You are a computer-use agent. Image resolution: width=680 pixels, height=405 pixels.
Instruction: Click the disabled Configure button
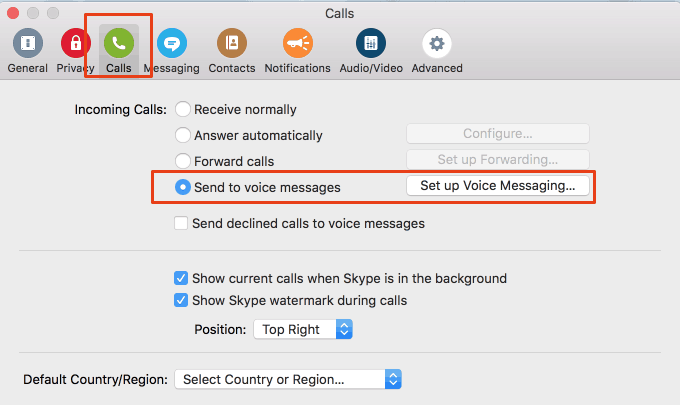tap(498, 134)
